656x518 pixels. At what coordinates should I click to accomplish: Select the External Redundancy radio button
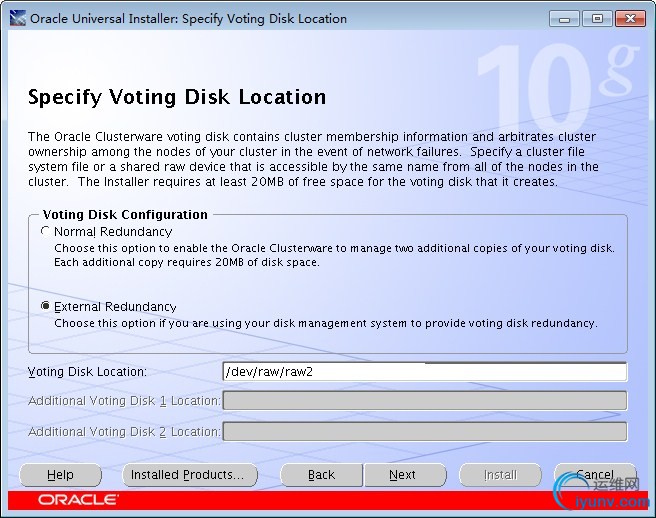45,306
